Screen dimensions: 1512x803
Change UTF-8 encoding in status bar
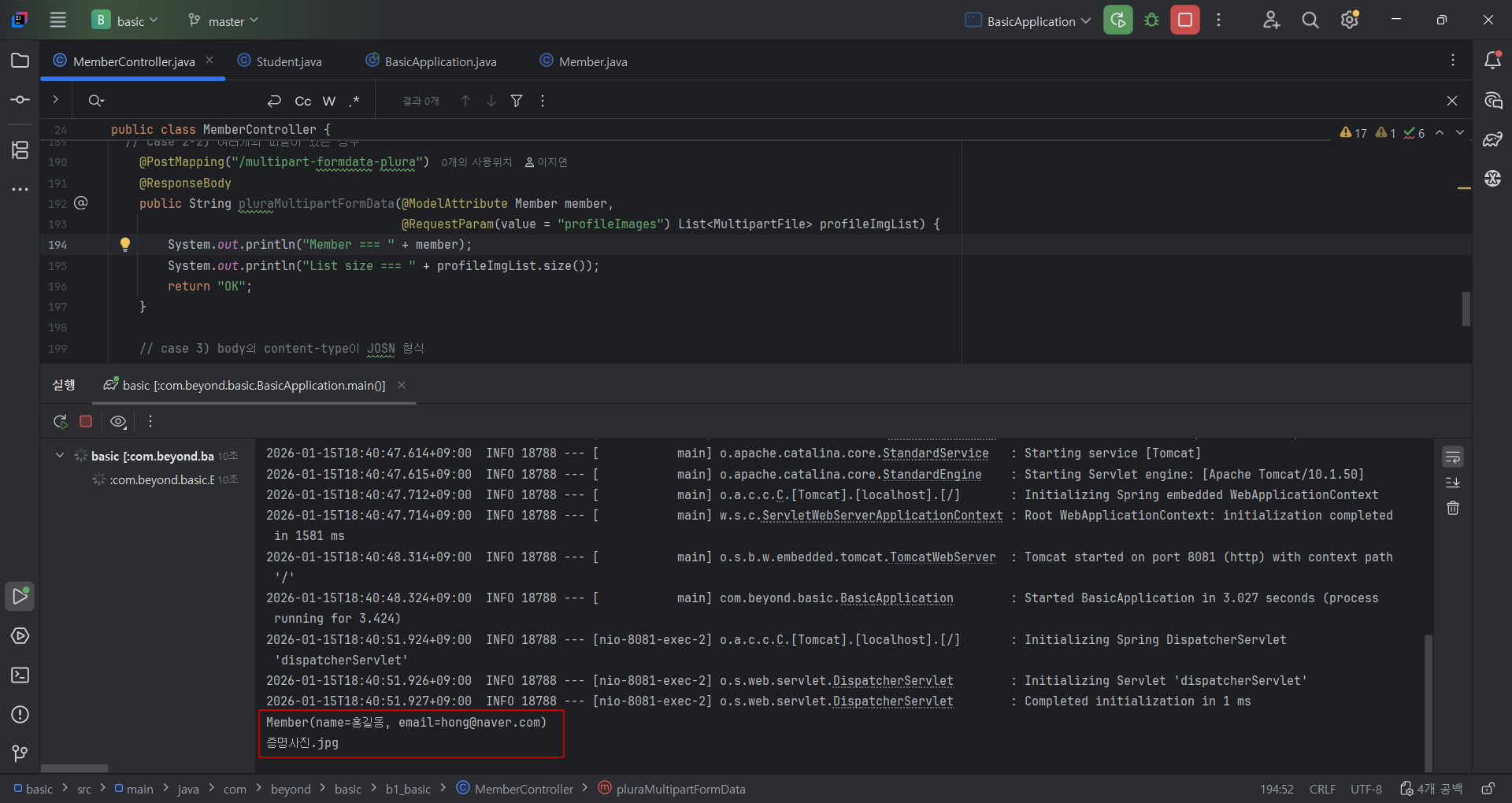click(x=1366, y=789)
